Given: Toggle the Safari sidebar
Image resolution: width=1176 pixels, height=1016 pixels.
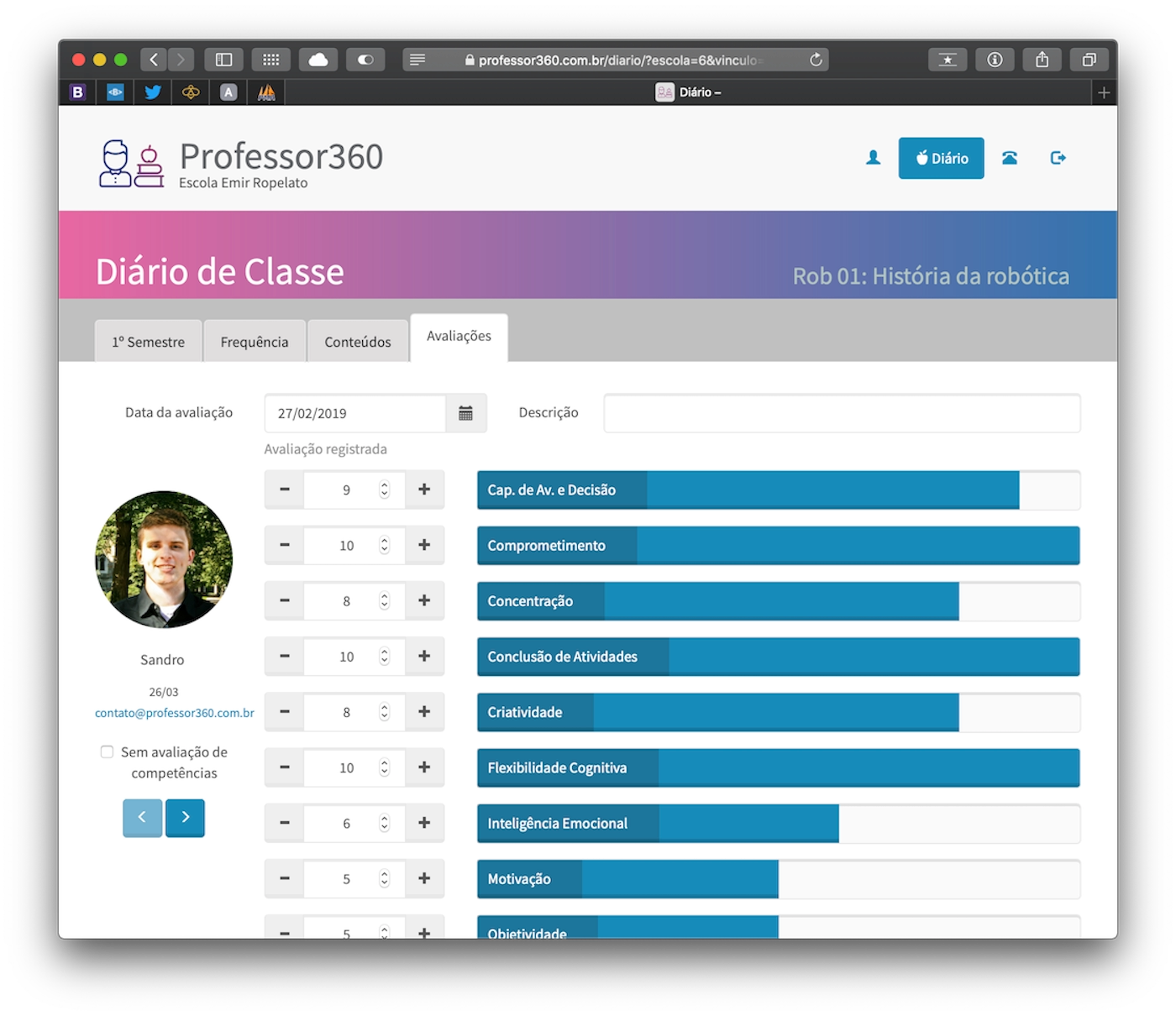Looking at the screenshot, I should pos(223,60).
